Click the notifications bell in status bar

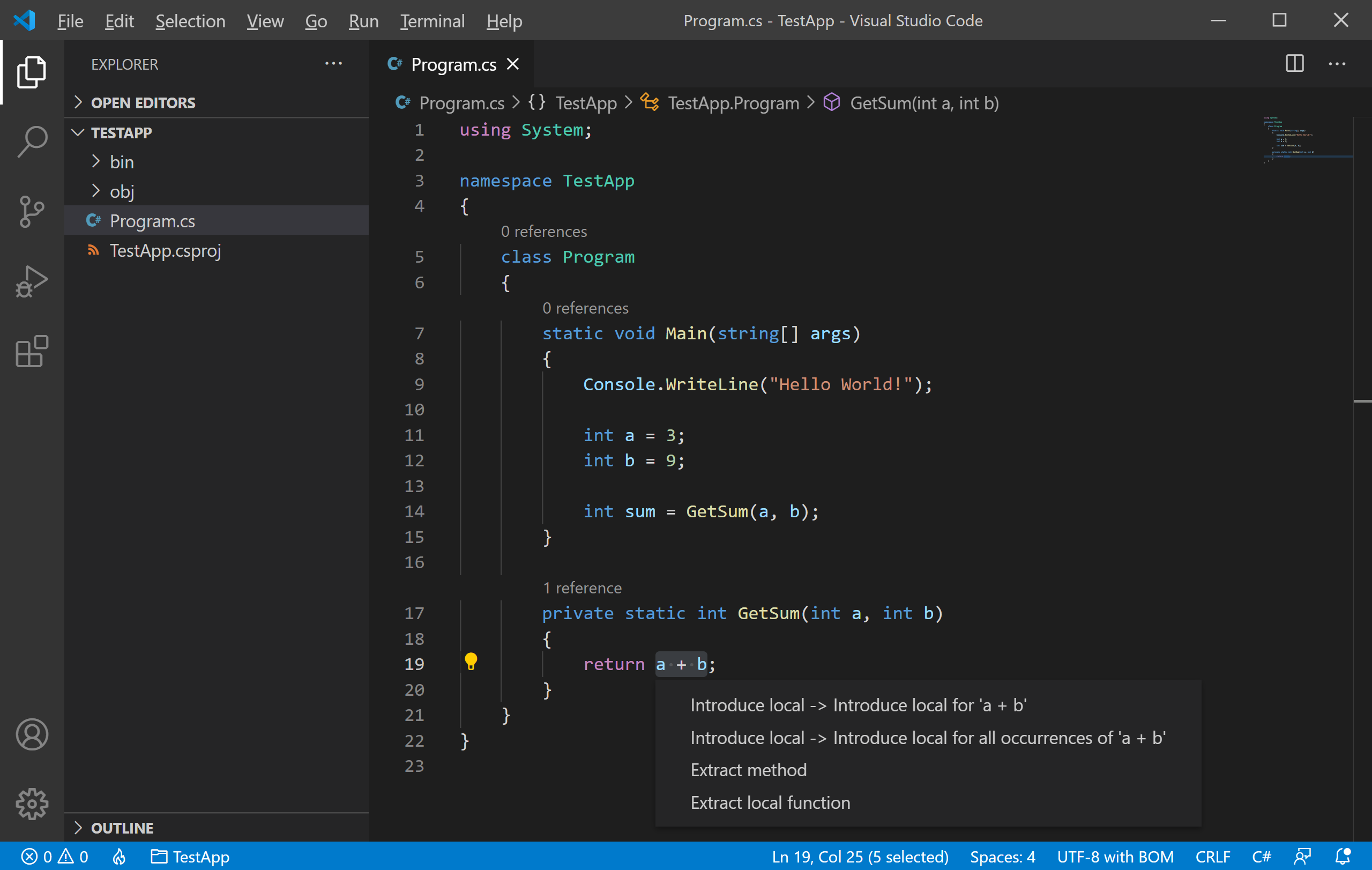click(x=1343, y=856)
